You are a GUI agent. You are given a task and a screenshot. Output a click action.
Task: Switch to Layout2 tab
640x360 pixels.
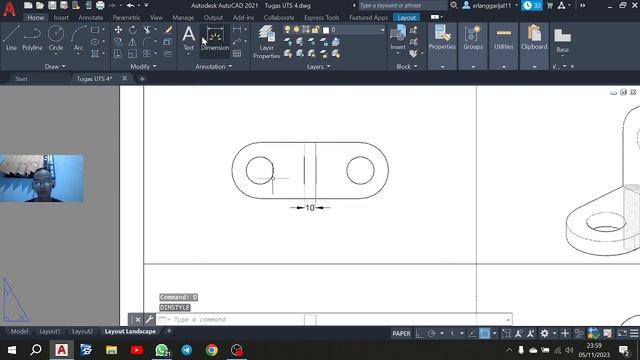(x=82, y=331)
